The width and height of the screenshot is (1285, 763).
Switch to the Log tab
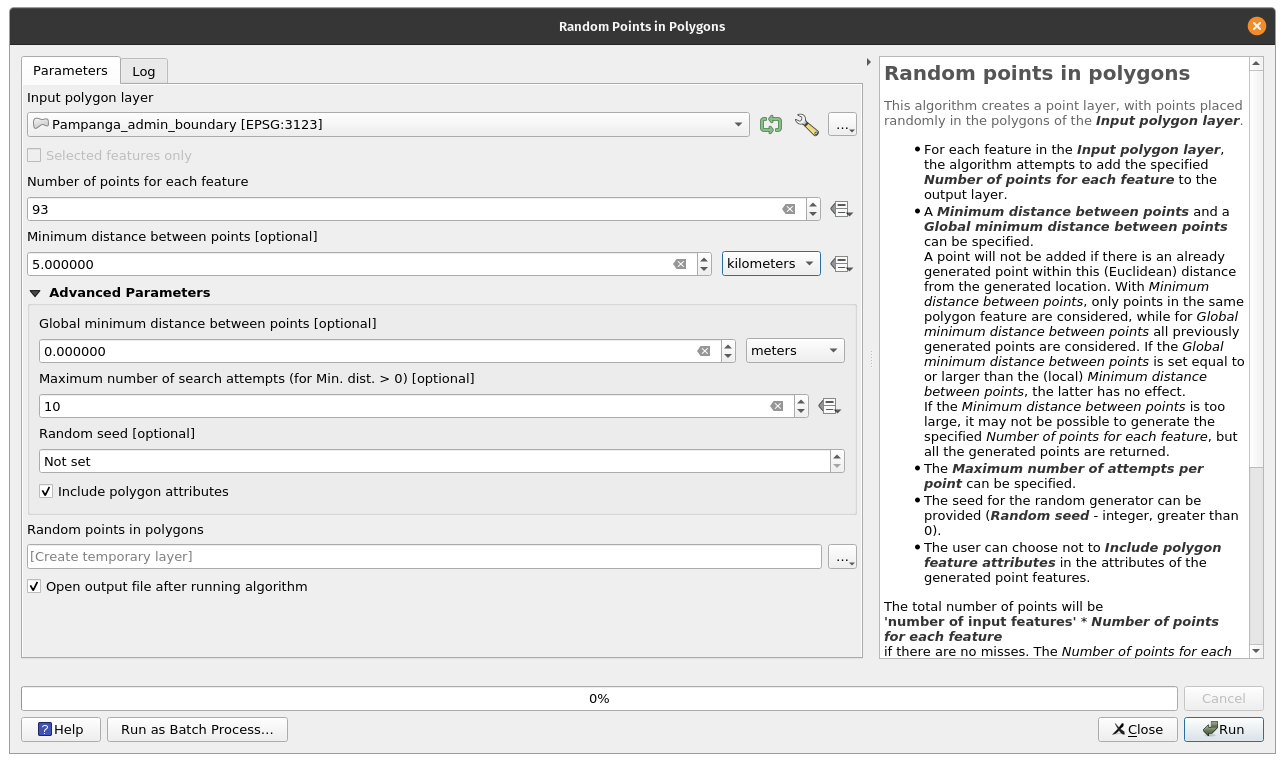tap(144, 71)
